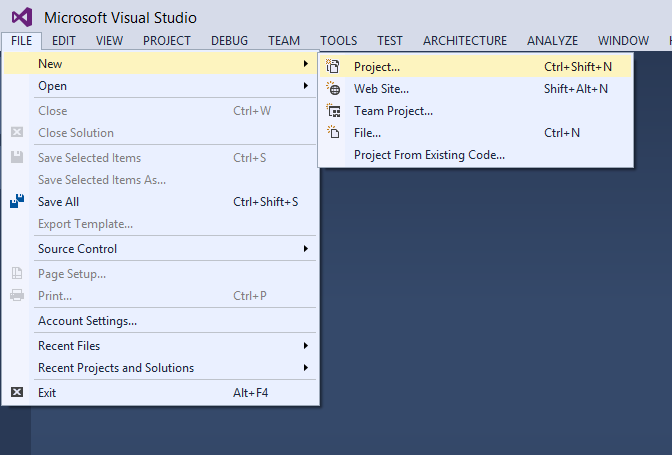The width and height of the screenshot is (672, 455).
Task: Click the Microsoft Visual Studio title text
Action: coord(120,18)
